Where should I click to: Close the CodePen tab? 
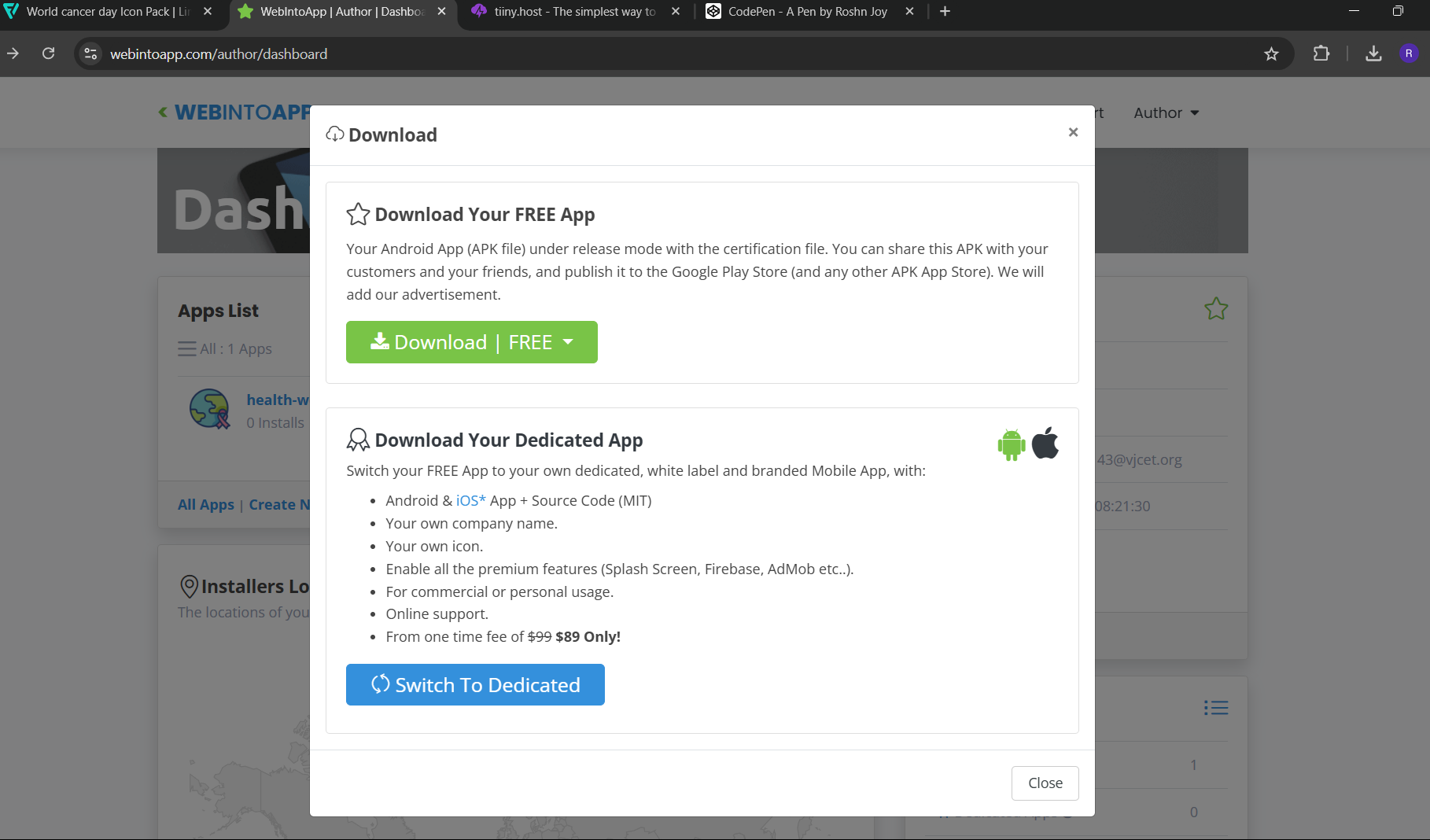909,12
